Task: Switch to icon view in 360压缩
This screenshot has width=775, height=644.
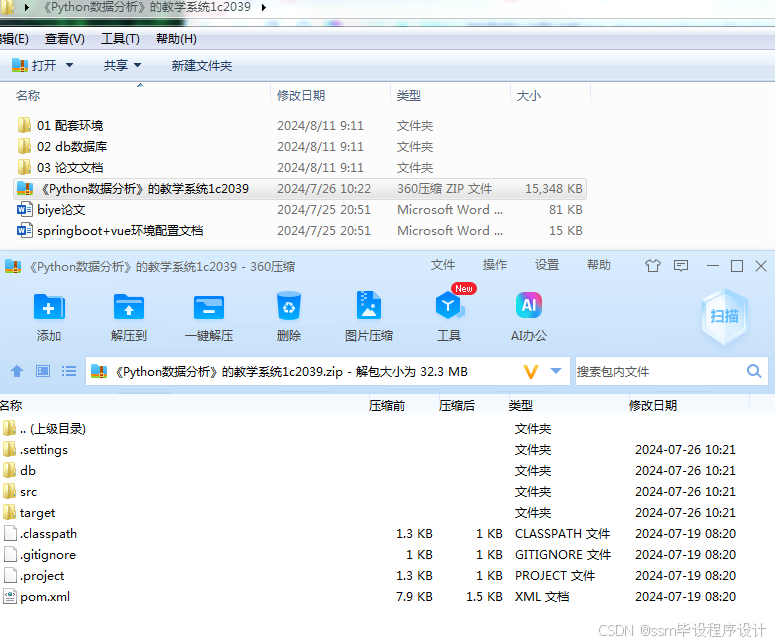Action: (43, 371)
